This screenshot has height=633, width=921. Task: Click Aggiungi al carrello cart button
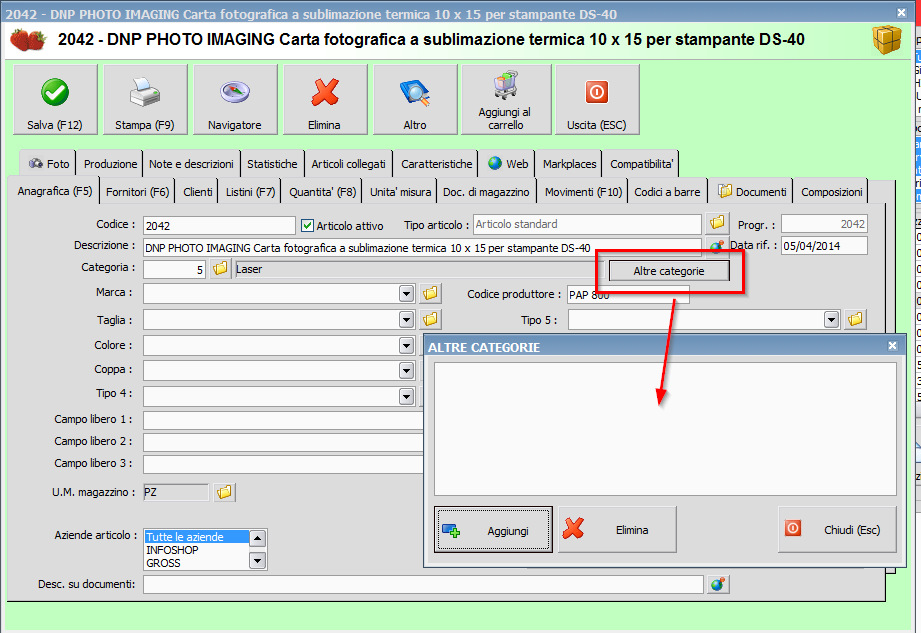point(506,100)
